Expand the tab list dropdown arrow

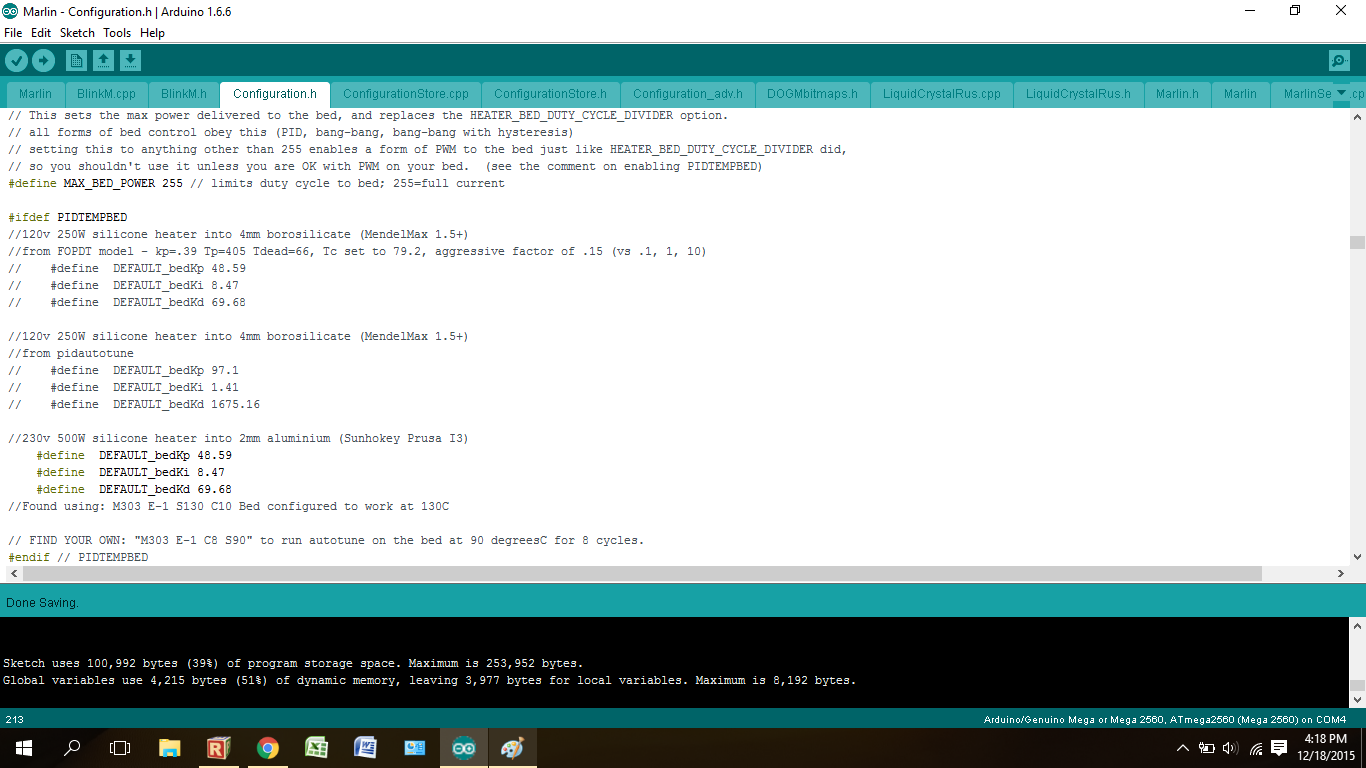click(x=1341, y=93)
